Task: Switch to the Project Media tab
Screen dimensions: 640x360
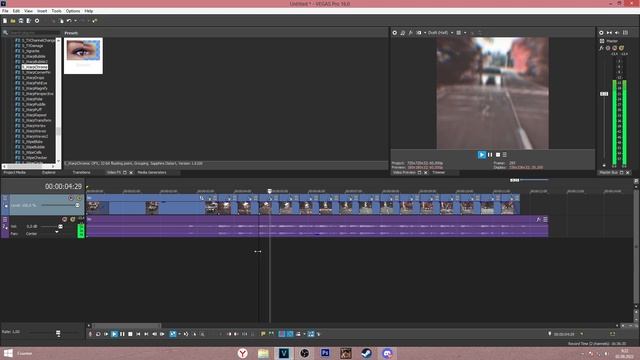Action: [15, 173]
